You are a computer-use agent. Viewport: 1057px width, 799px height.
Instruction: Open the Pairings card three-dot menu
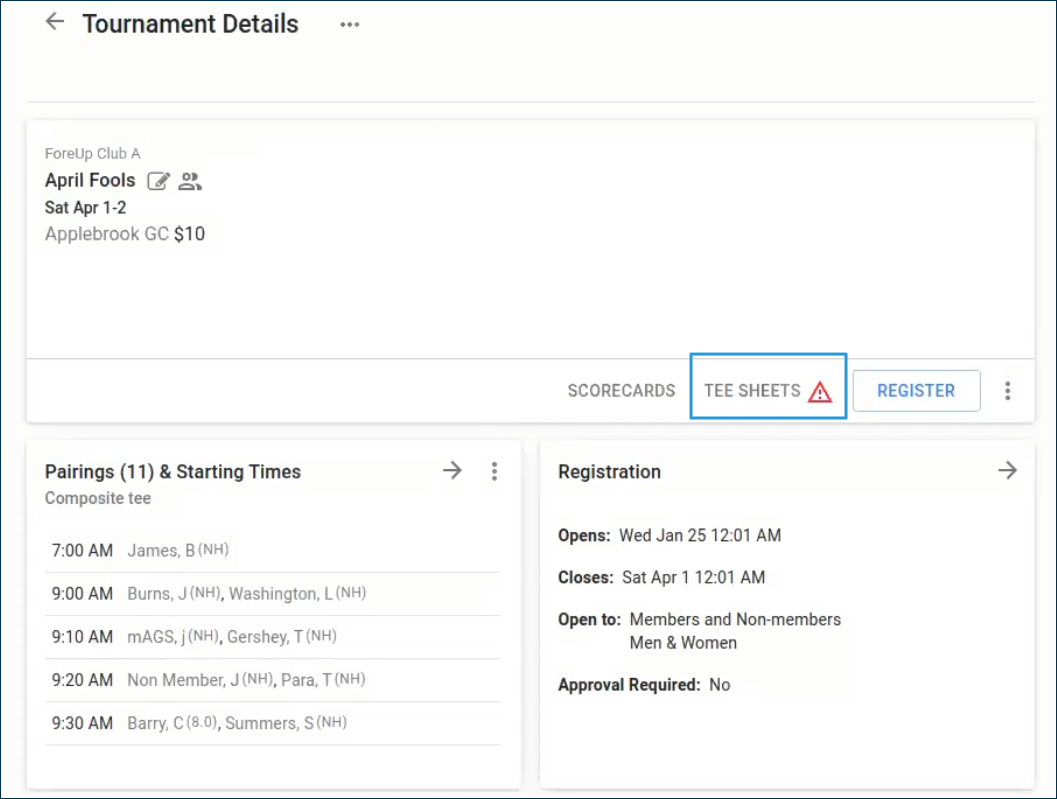494,471
